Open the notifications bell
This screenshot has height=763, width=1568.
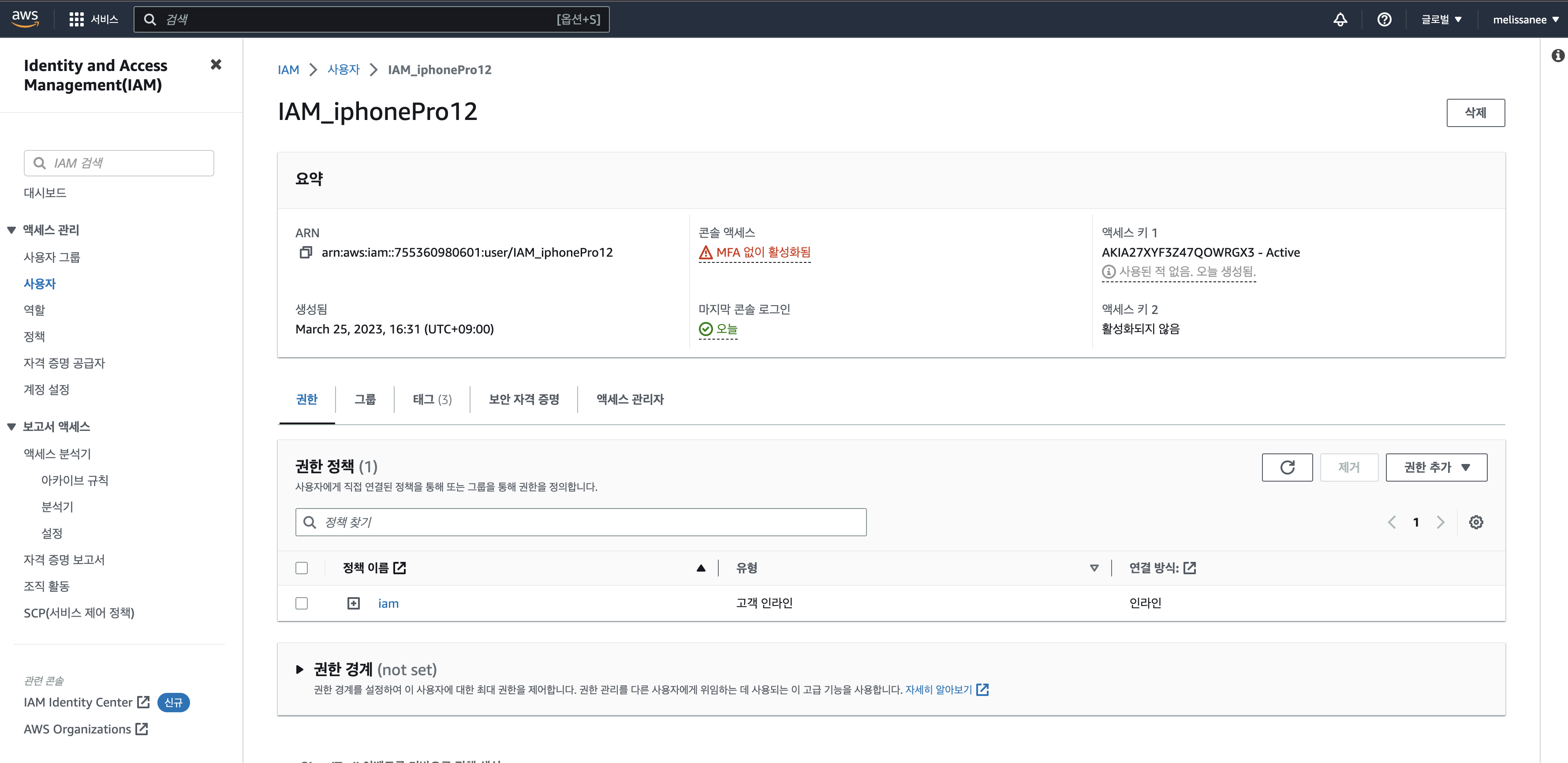tap(1340, 19)
